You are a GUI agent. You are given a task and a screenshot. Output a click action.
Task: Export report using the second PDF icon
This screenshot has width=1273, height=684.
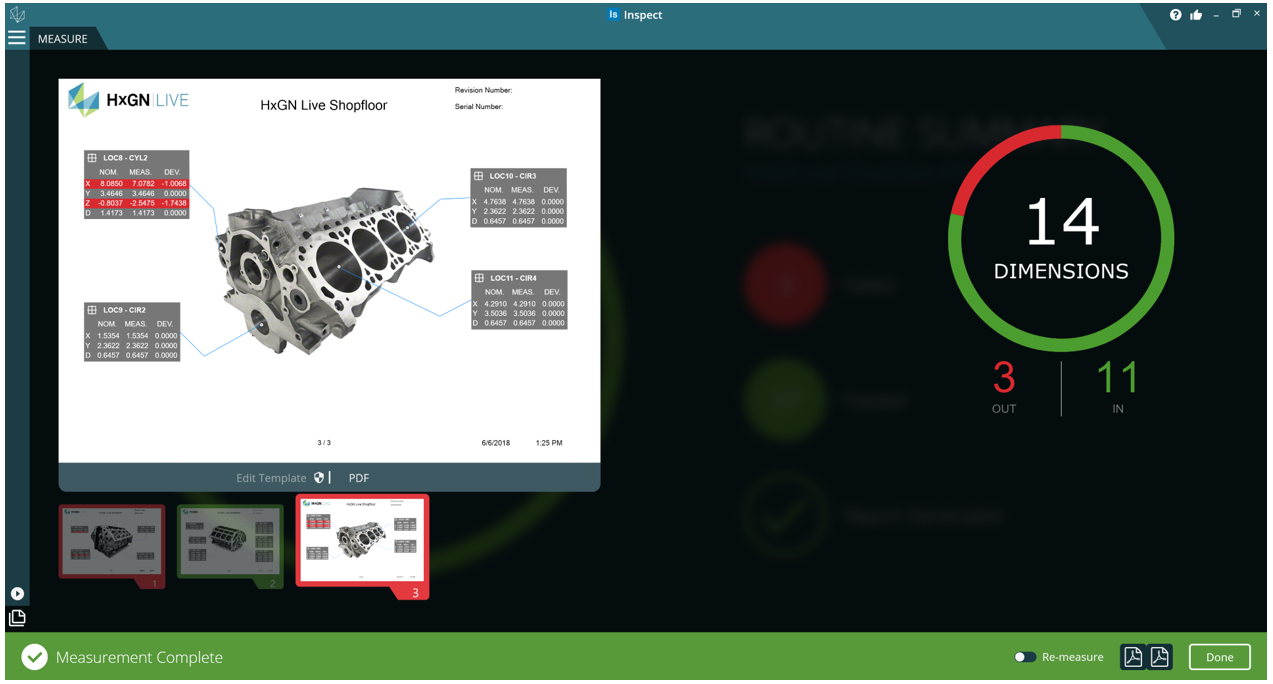1158,657
